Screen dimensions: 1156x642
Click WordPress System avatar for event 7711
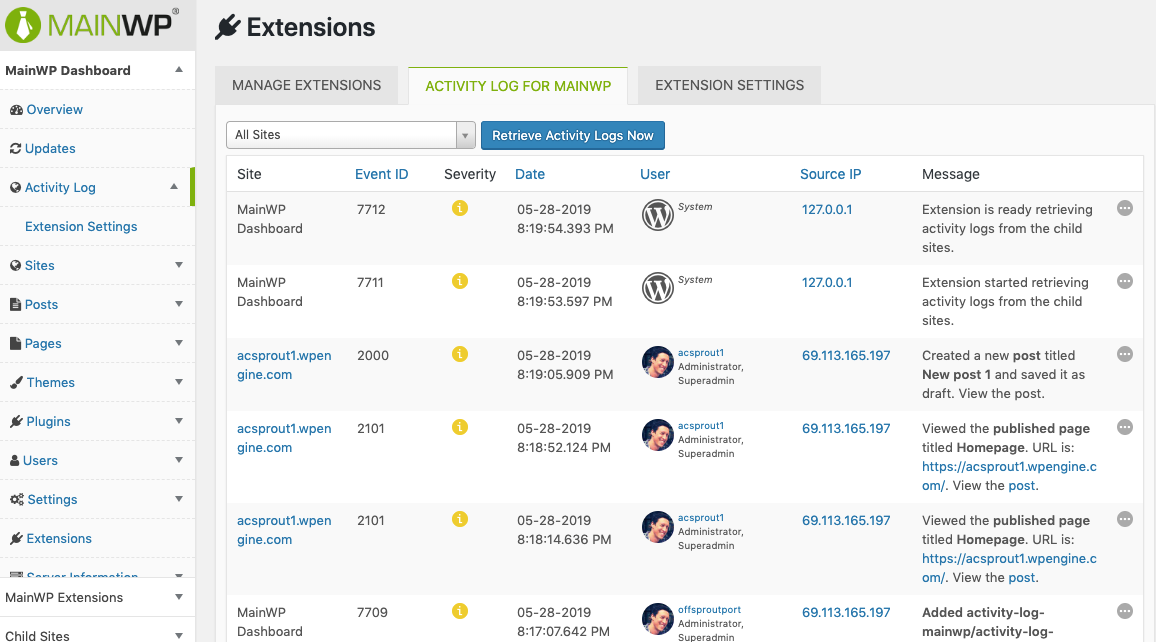click(658, 288)
